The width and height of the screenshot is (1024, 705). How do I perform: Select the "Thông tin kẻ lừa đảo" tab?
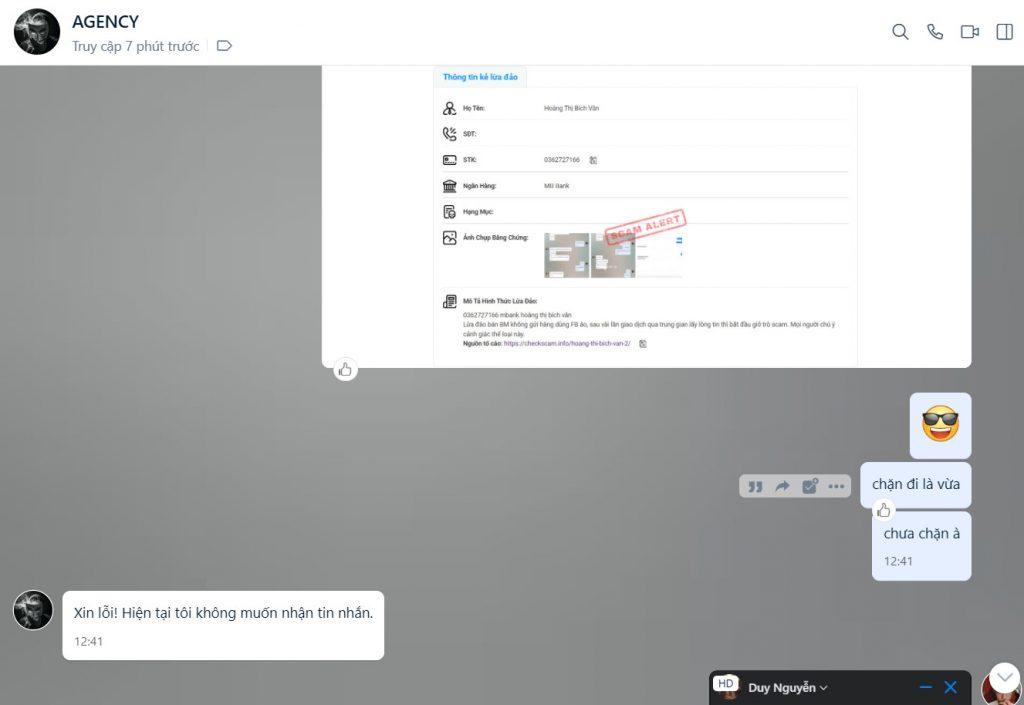480,77
